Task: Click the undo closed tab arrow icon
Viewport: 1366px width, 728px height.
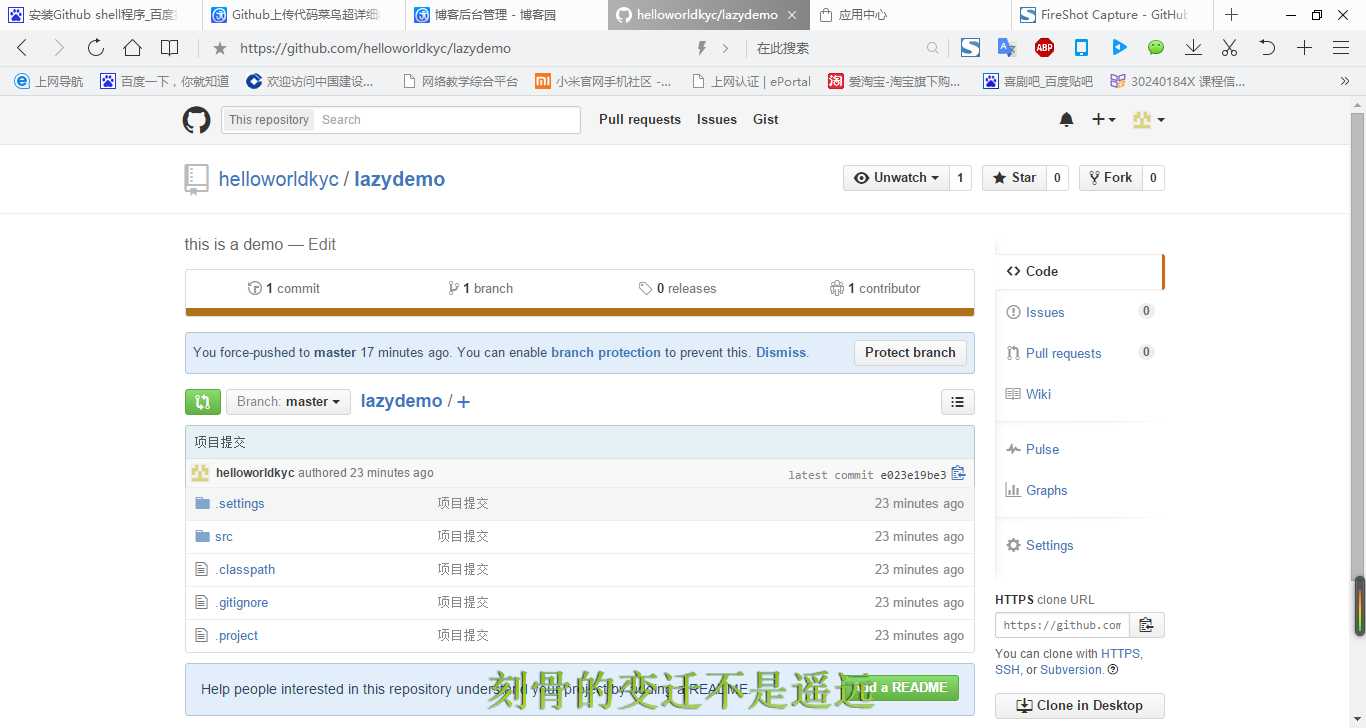Action: pyautogui.click(x=1267, y=48)
